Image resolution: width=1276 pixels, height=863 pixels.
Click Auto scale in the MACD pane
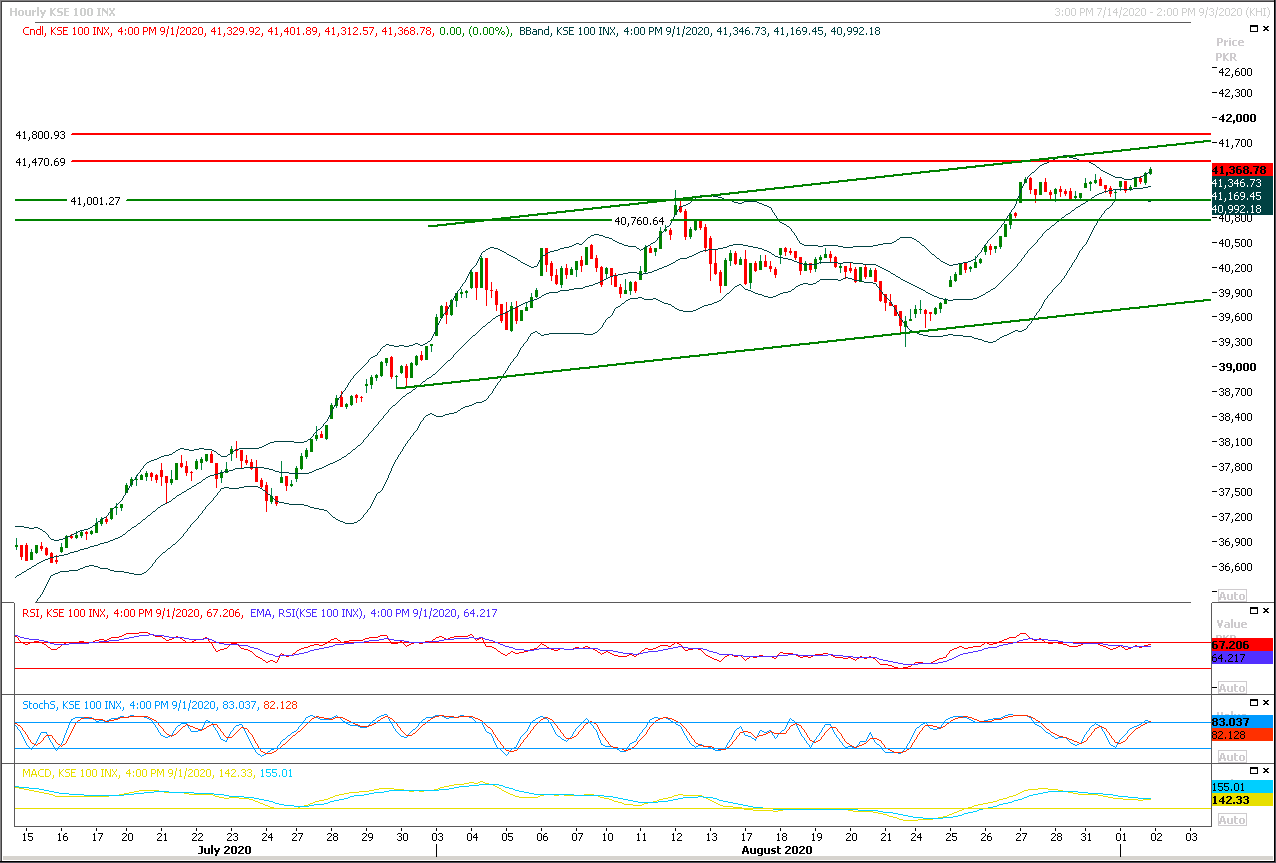coord(1232,820)
